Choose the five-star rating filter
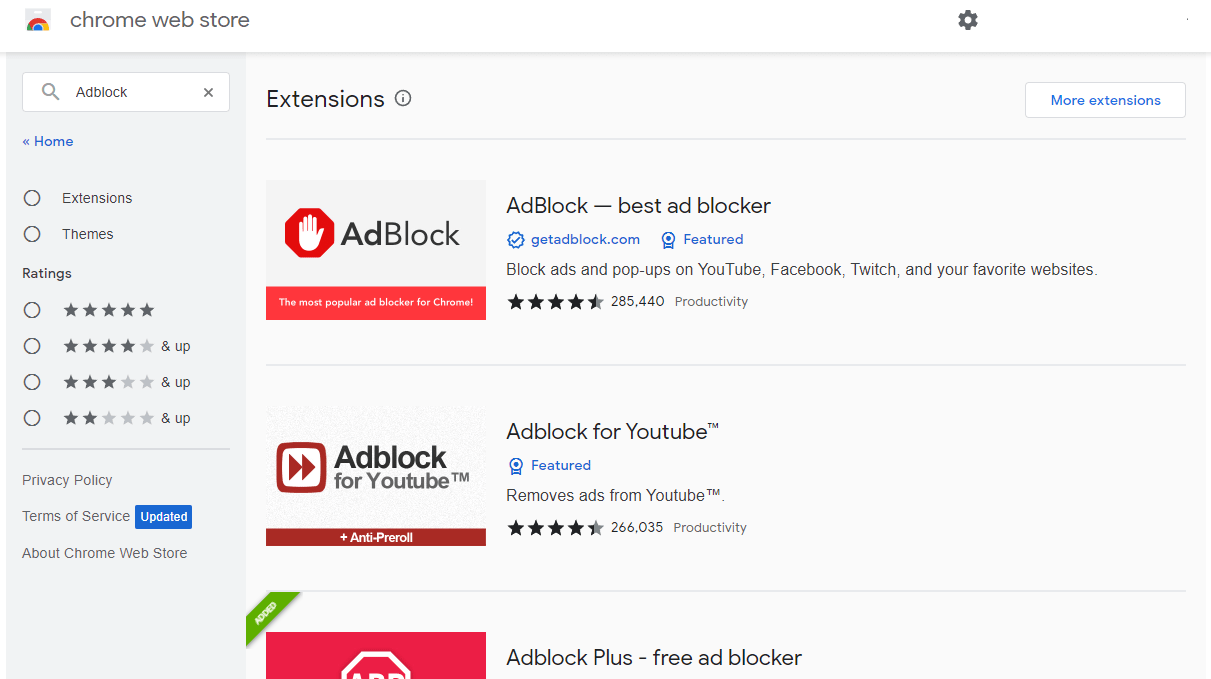Screen dimensions: 1211x679 pyautogui.click(x=32, y=310)
